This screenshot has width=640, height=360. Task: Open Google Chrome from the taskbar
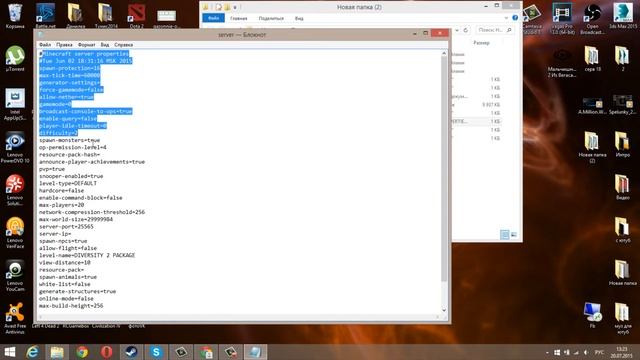[x=82, y=352]
